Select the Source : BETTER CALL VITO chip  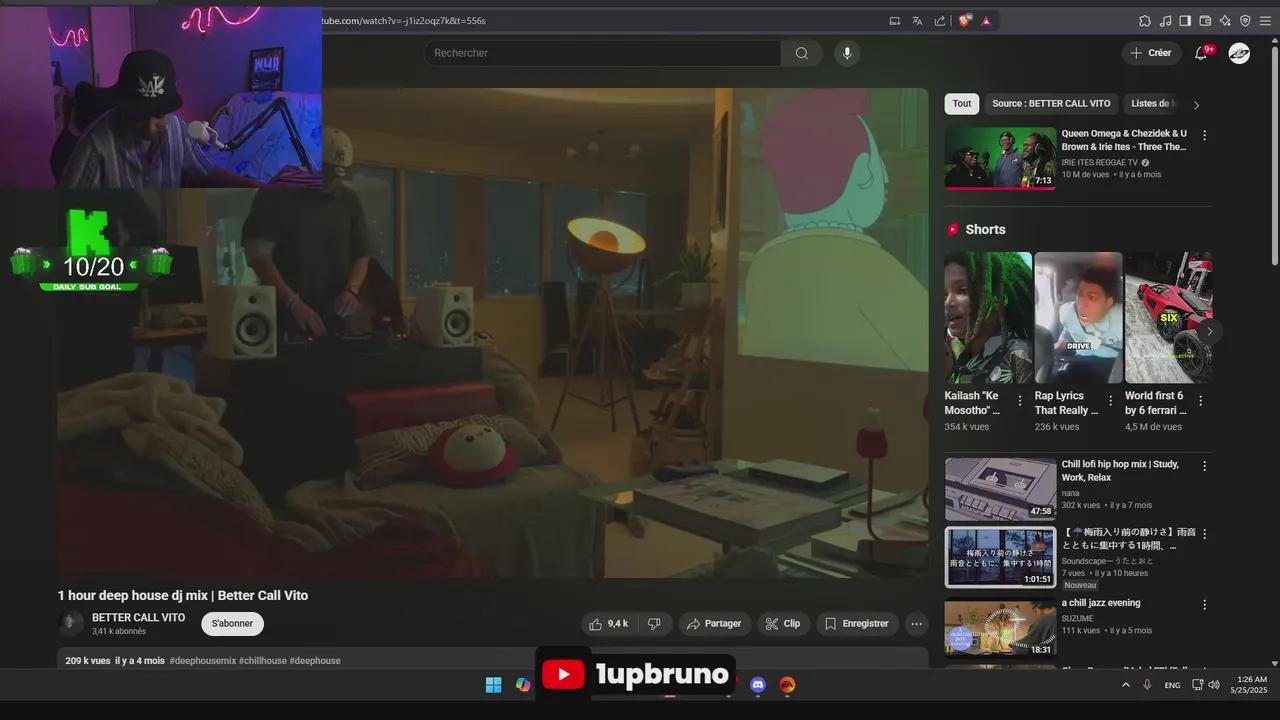pyautogui.click(x=1051, y=104)
